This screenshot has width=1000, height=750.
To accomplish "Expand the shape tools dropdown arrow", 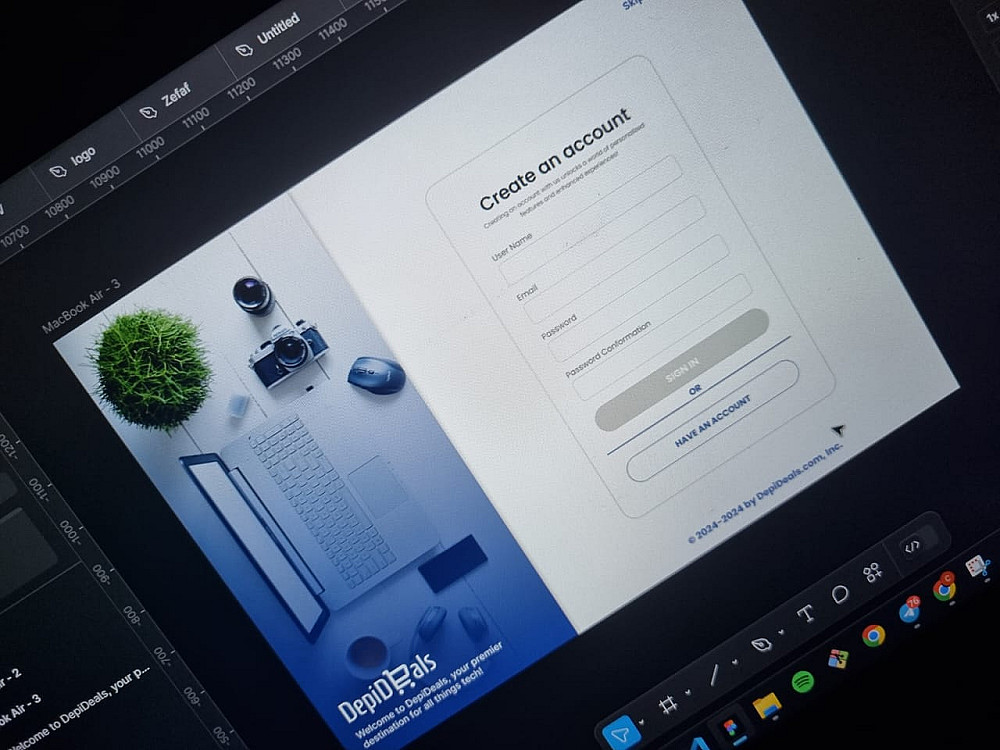I will pos(735,663).
